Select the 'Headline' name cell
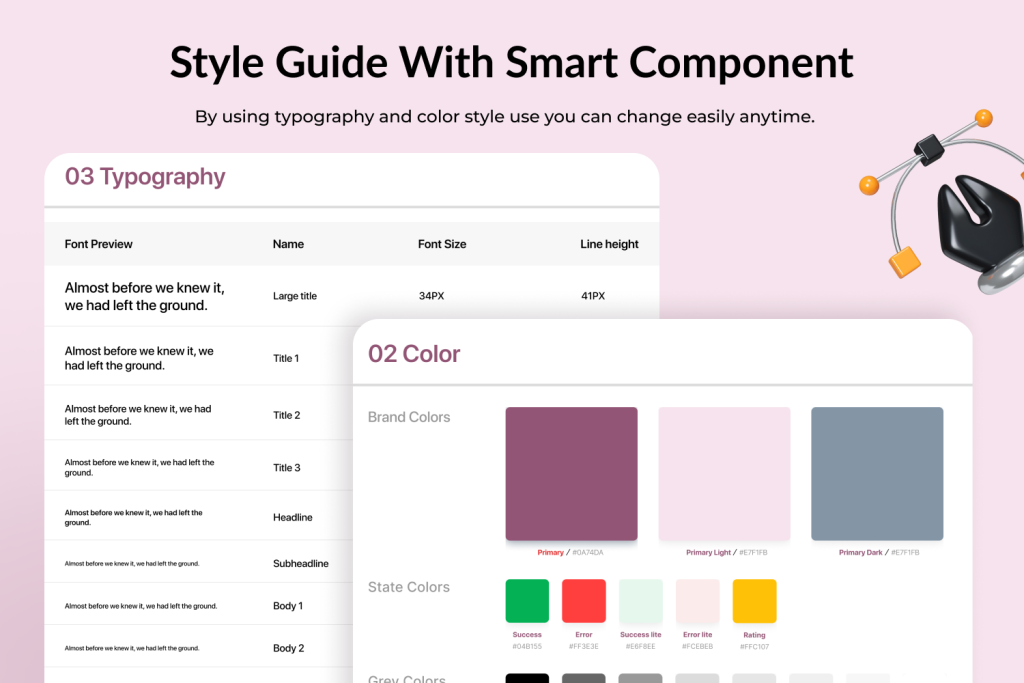Image resolution: width=1024 pixels, height=683 pixels. pos(293,517)
